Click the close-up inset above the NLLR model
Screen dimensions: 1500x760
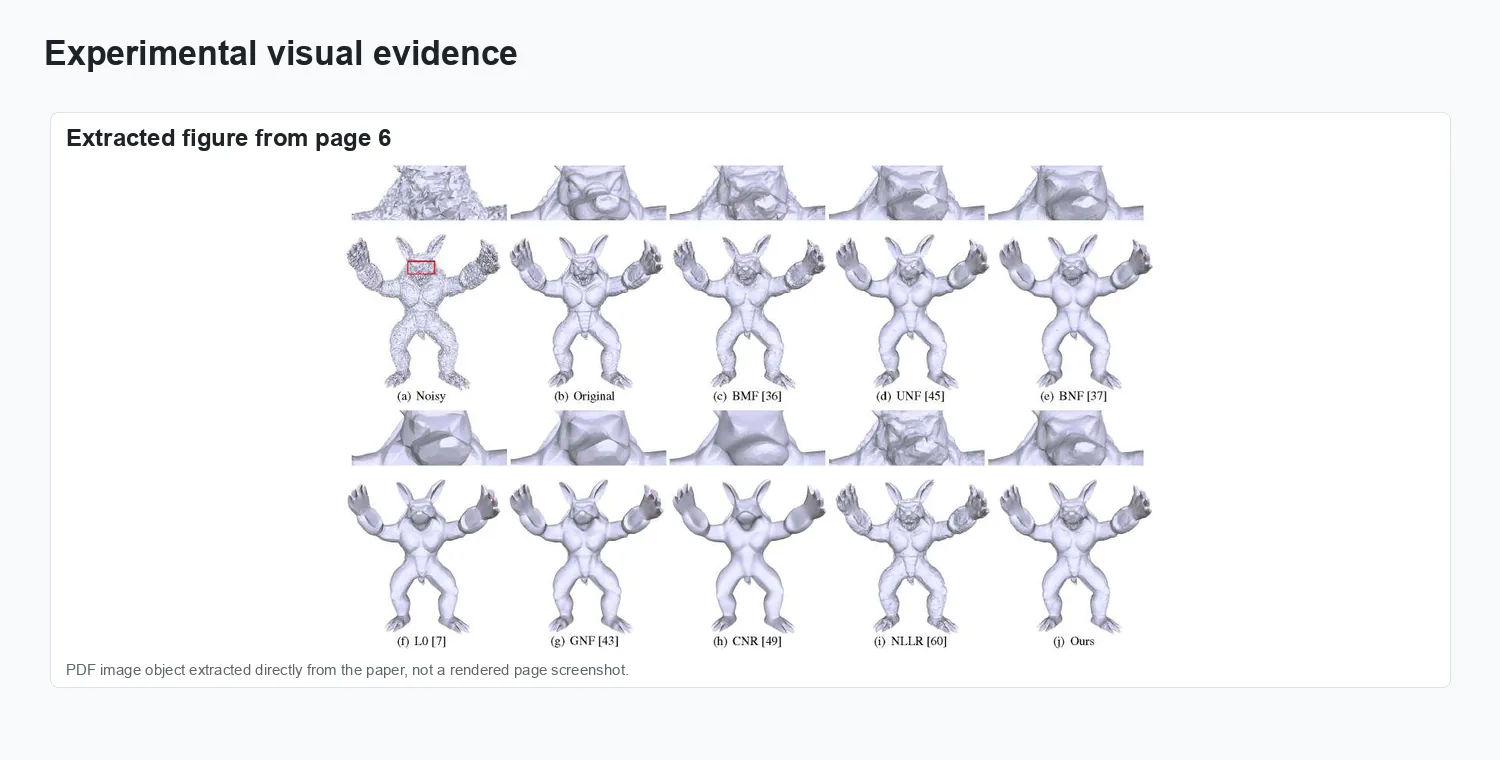pos(907,438)
